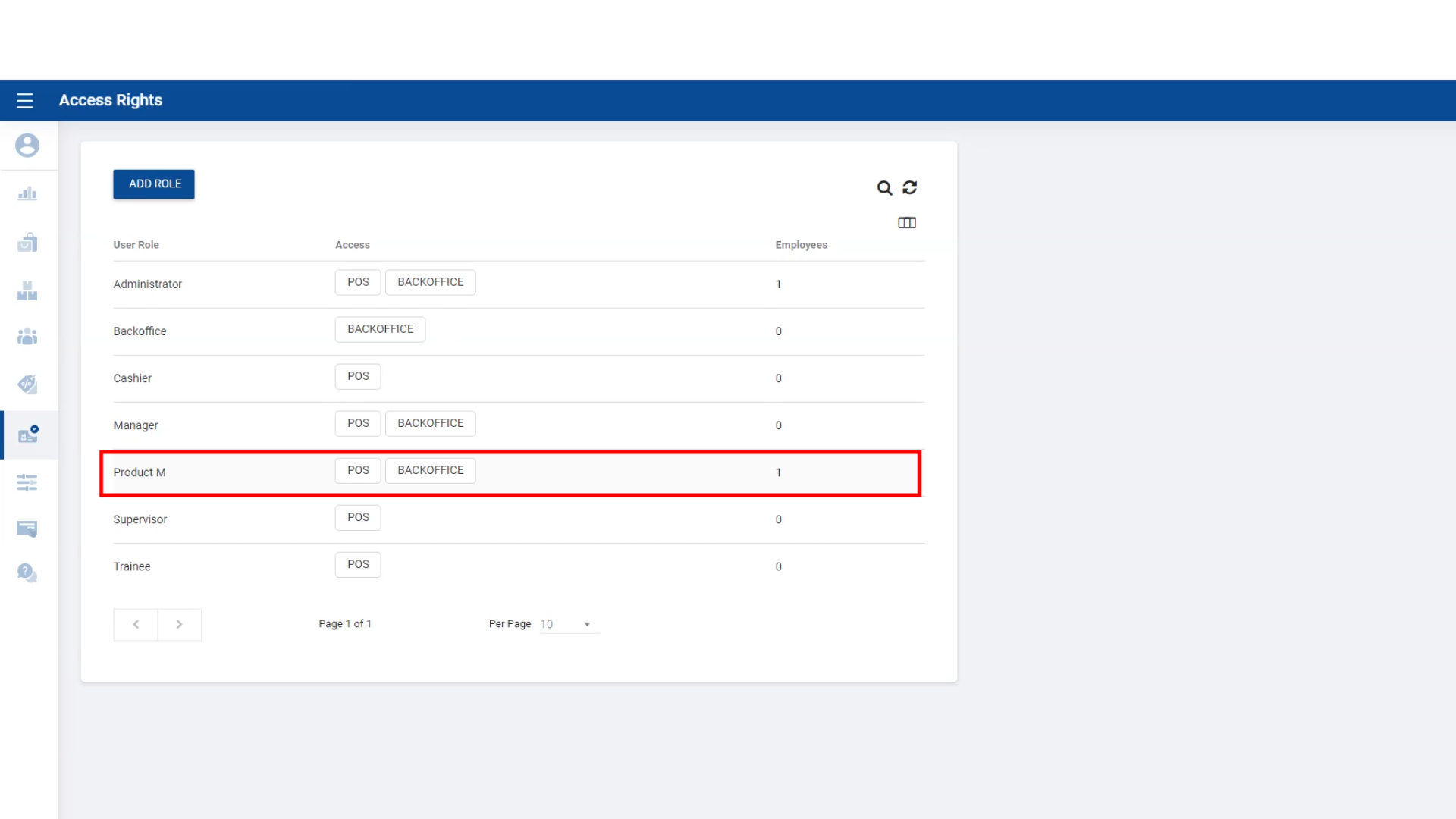
Task: Open the Product M role row
Action: pos(140,472)
